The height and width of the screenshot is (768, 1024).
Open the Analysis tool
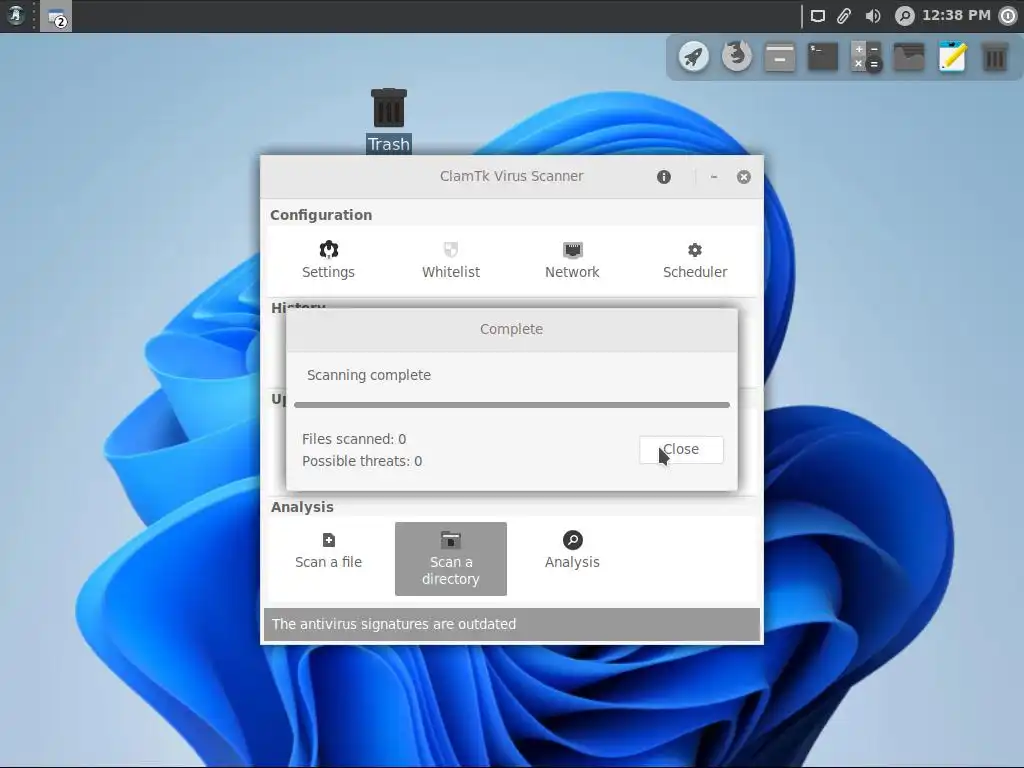[572, 551]
